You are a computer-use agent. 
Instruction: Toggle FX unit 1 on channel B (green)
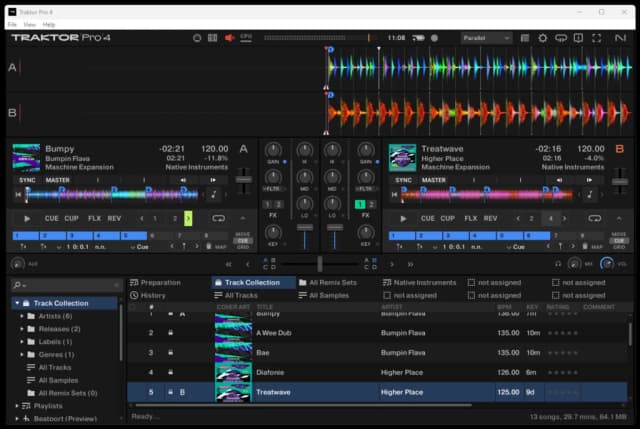coord(360,204)
